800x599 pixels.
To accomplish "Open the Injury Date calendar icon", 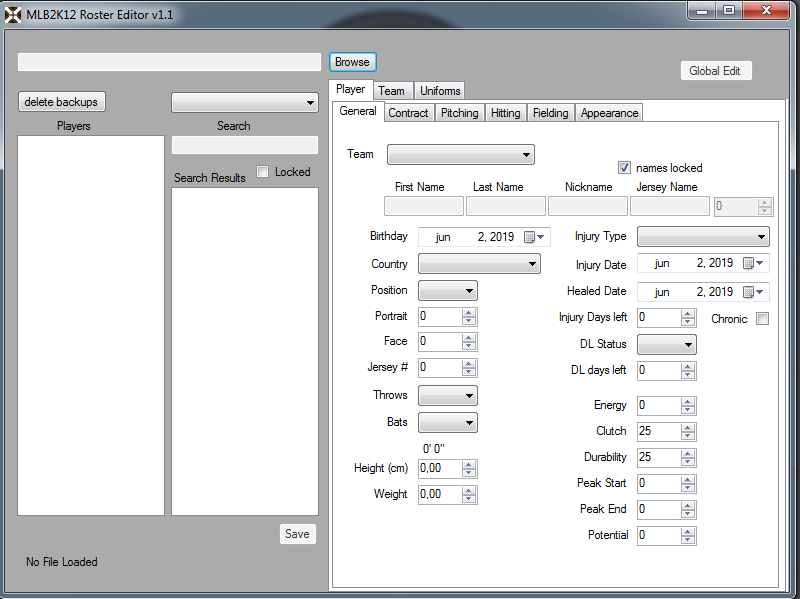I will (749, 264).
